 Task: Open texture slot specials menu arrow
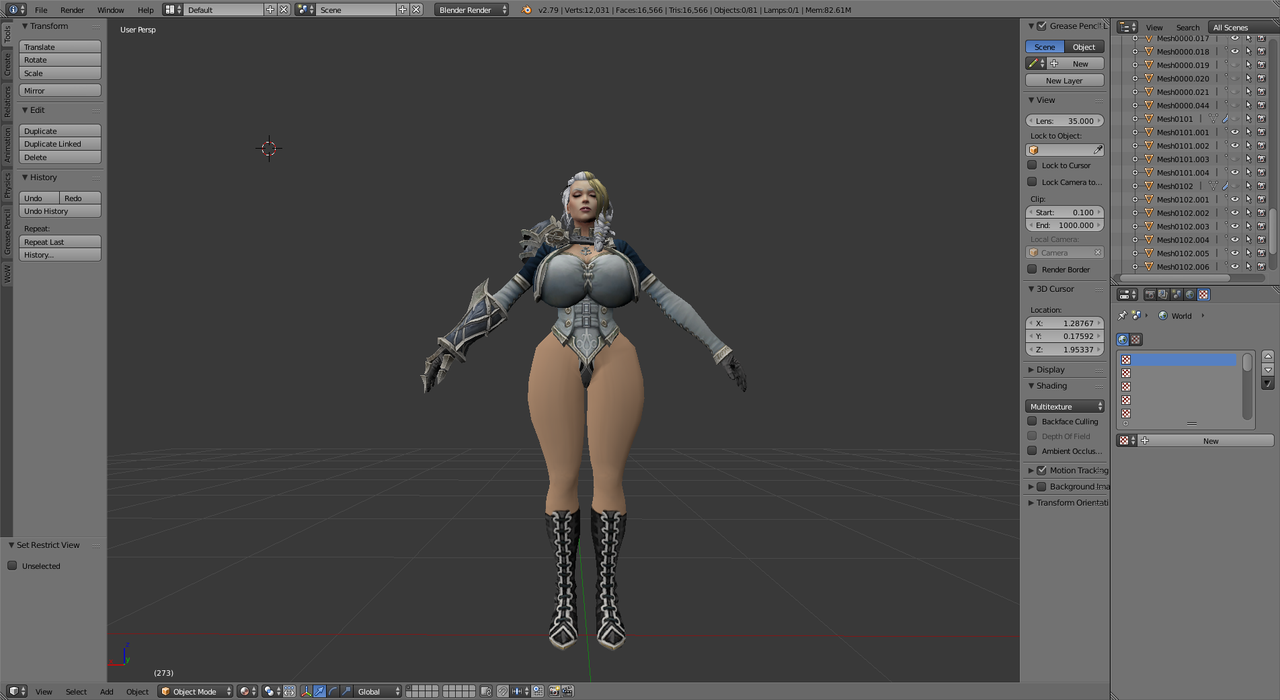[1268, 383]
